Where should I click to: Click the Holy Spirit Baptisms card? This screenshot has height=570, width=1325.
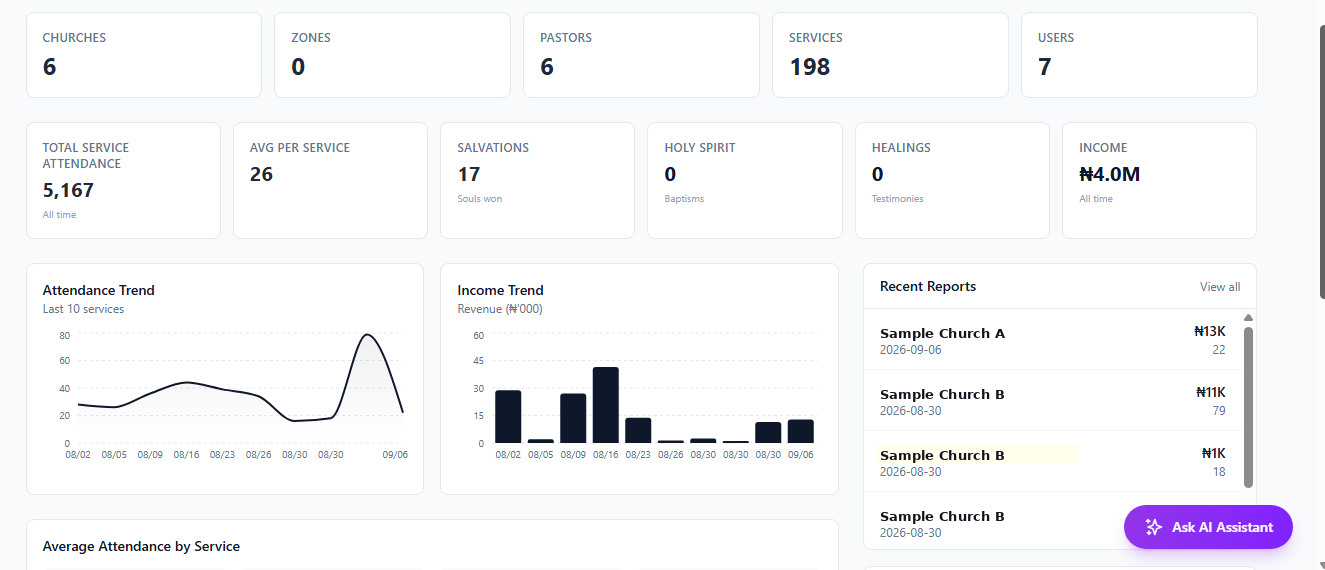(x=744, y=180)
